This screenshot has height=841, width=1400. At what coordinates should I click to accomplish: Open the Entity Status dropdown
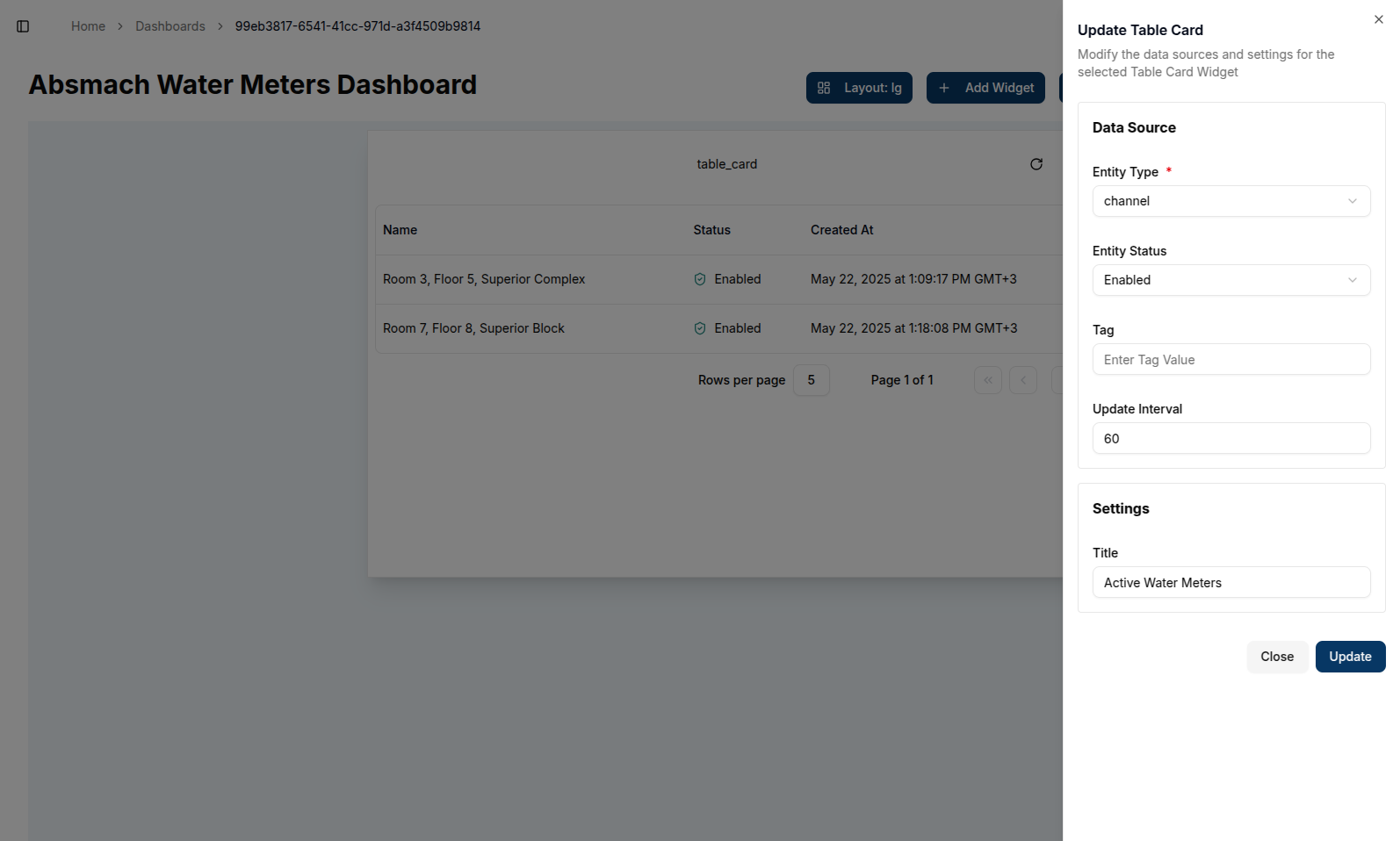pyautogui.click(x=1230, y=280)
